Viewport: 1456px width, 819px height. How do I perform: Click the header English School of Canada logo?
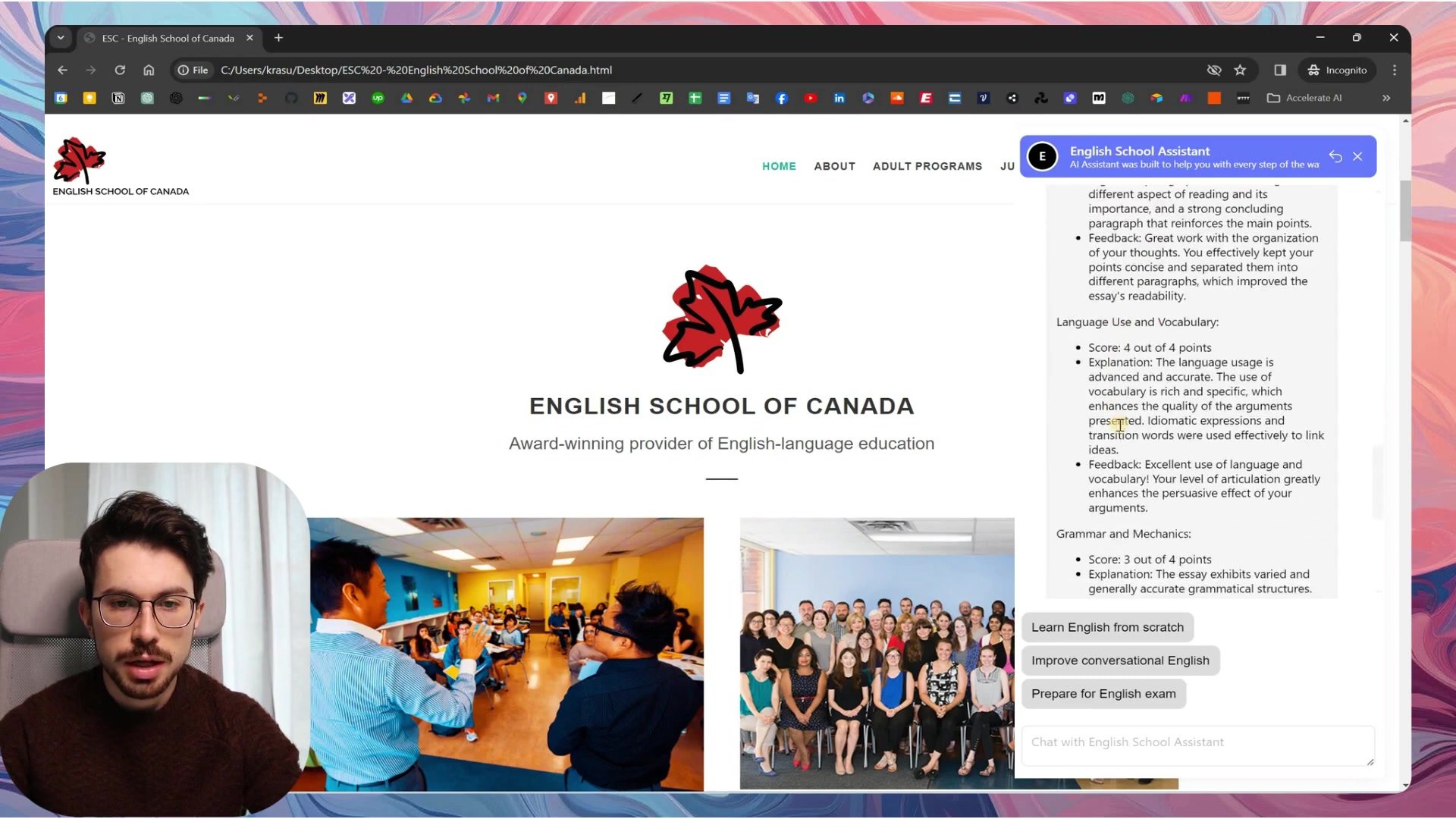(x=121, y=167)
